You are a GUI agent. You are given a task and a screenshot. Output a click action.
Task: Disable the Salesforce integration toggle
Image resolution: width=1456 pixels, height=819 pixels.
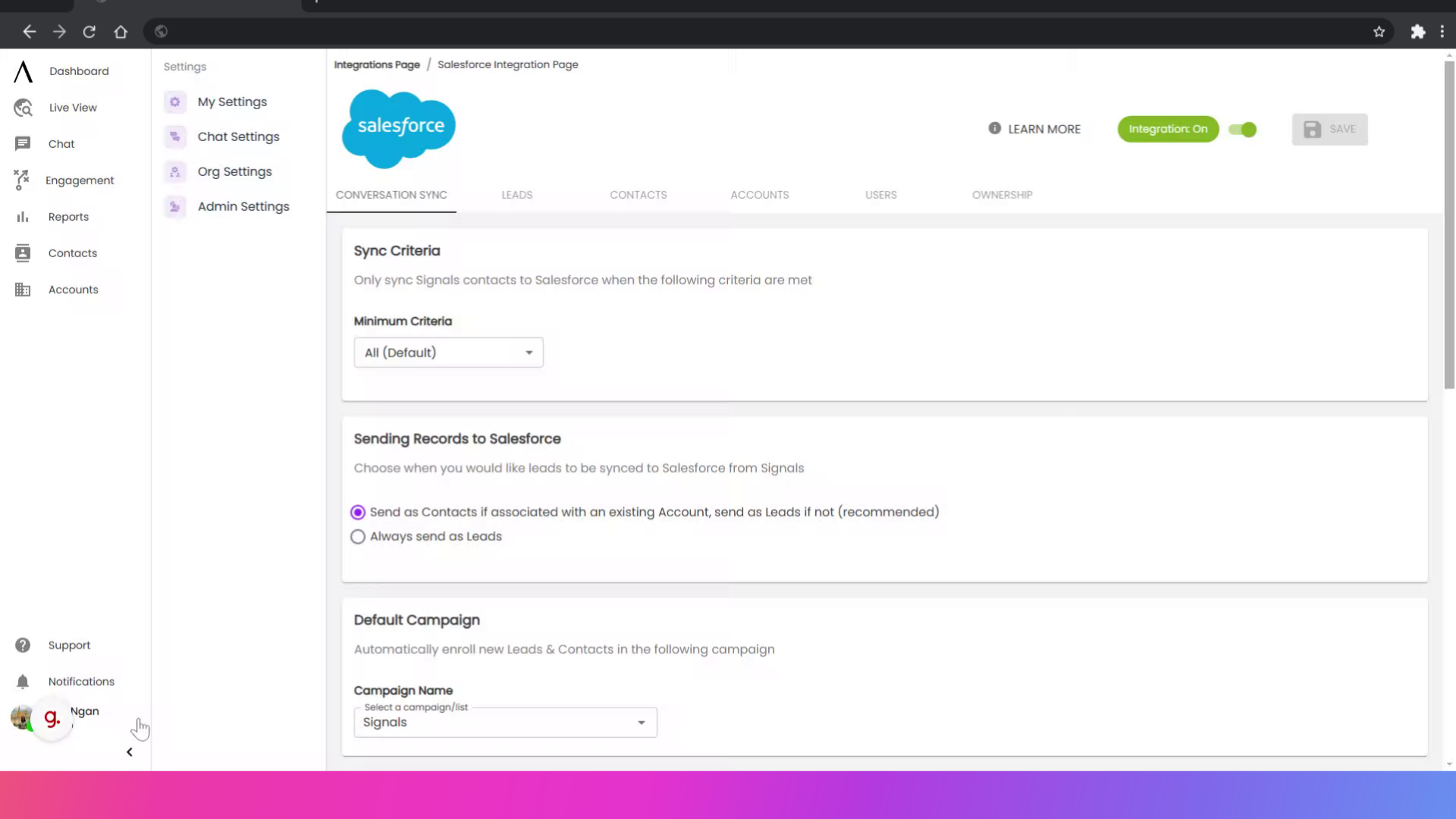point(1242,130)
